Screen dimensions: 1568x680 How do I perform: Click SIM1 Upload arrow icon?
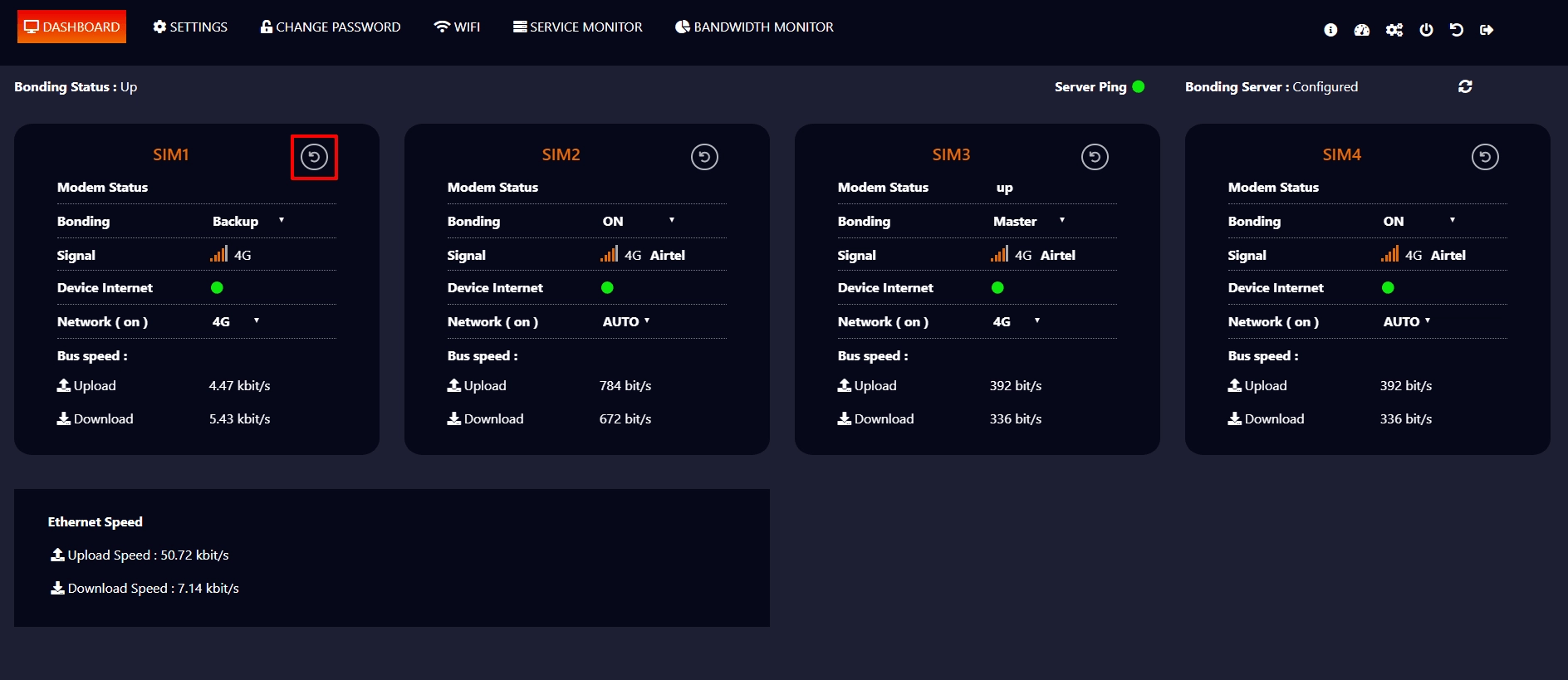click(63, 385)
